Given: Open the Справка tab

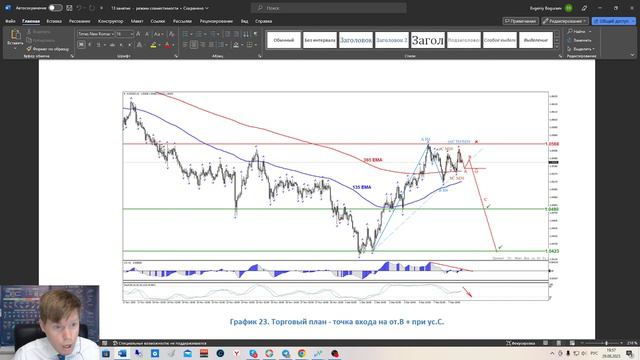Looking at the screenshot, I should (x=264, y=21).
